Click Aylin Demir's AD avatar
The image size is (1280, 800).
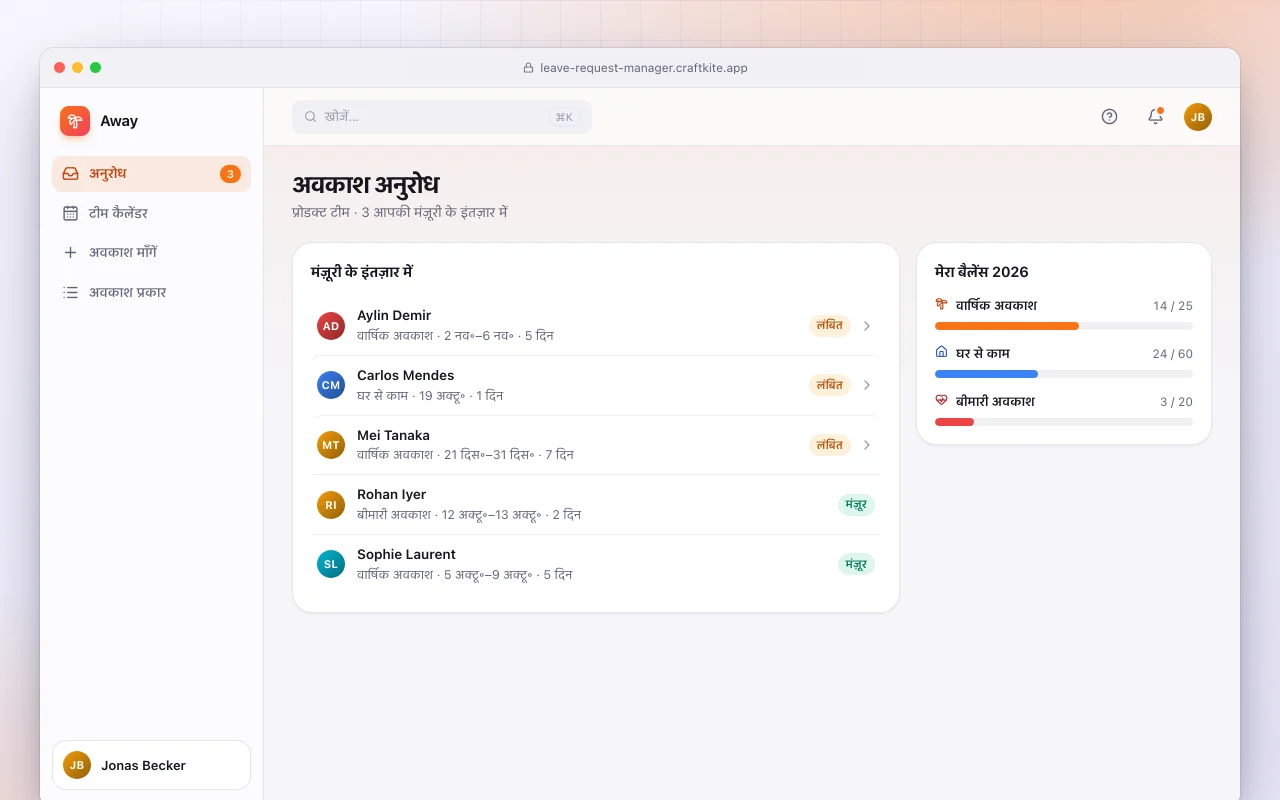click(331, 326)
